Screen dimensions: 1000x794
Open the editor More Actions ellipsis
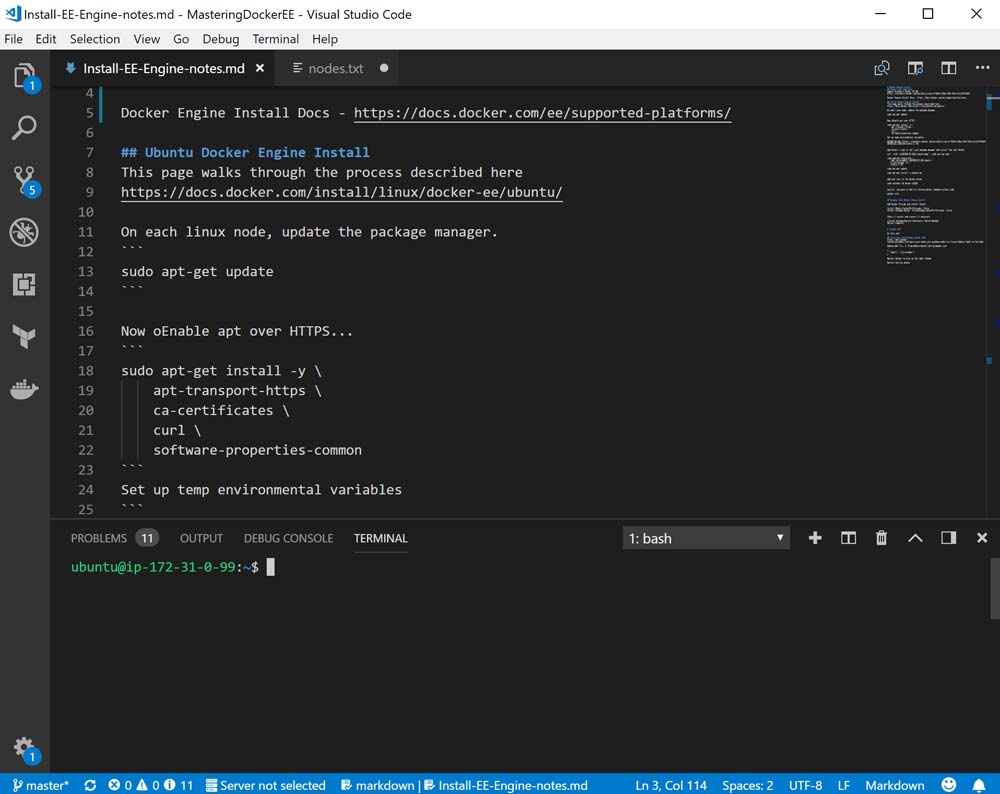click(982, 68)
